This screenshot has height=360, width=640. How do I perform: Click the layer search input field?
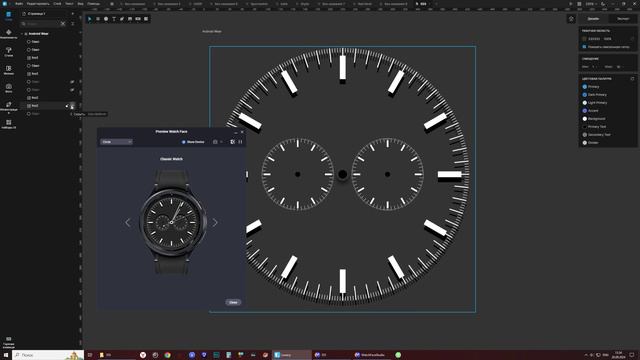click(x=42, y=24)
